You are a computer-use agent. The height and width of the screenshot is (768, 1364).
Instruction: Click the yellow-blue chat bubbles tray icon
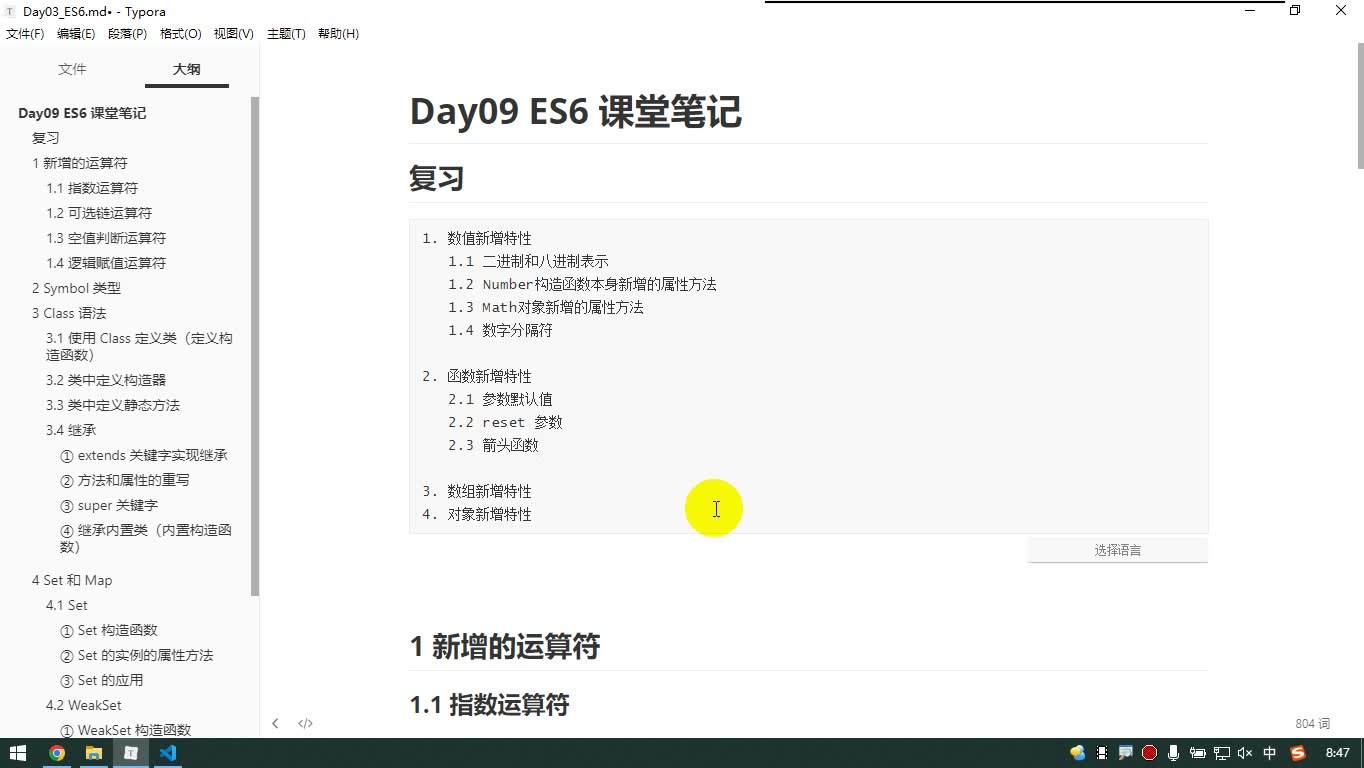click(x=1077, y=753)
